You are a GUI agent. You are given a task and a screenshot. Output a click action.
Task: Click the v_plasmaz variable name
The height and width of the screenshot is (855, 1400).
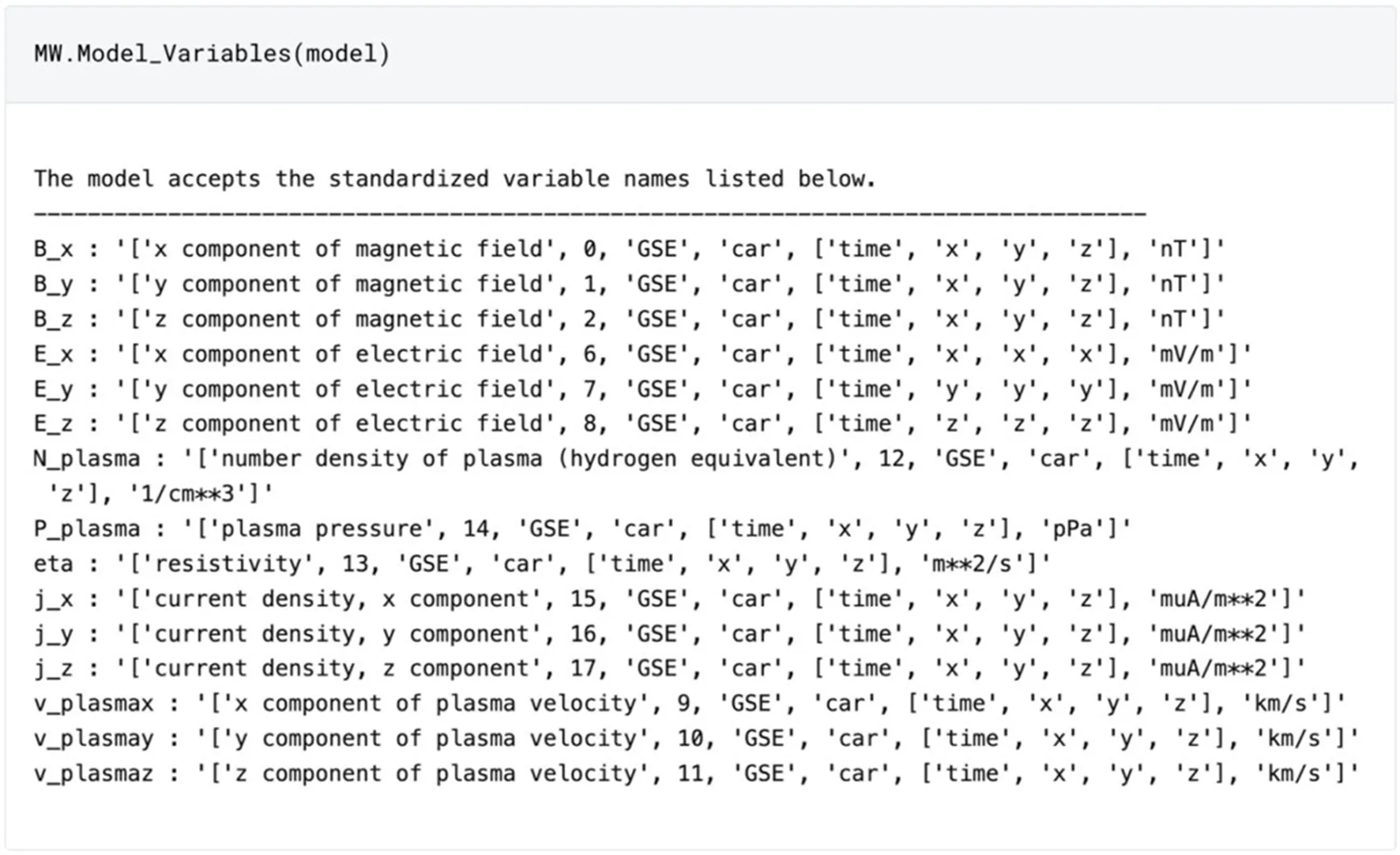[93, 773]
